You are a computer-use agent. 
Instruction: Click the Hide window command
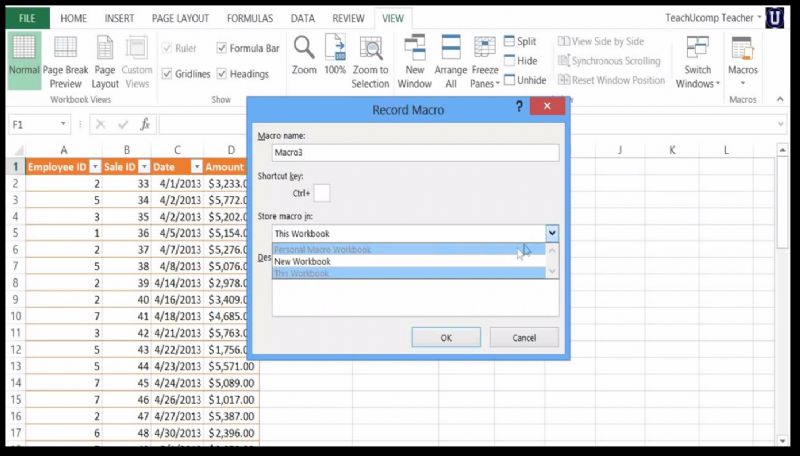coord(520,61)
